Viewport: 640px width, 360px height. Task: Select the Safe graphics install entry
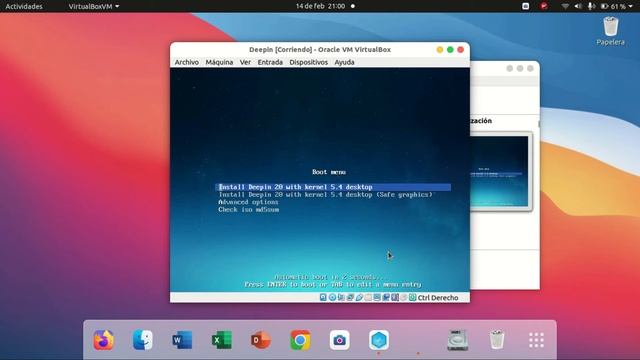pyautogui.click(x=325, y=195)
